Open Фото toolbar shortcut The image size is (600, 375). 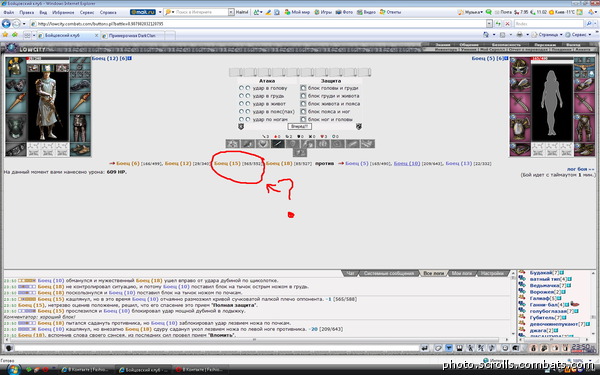(344, 12)
